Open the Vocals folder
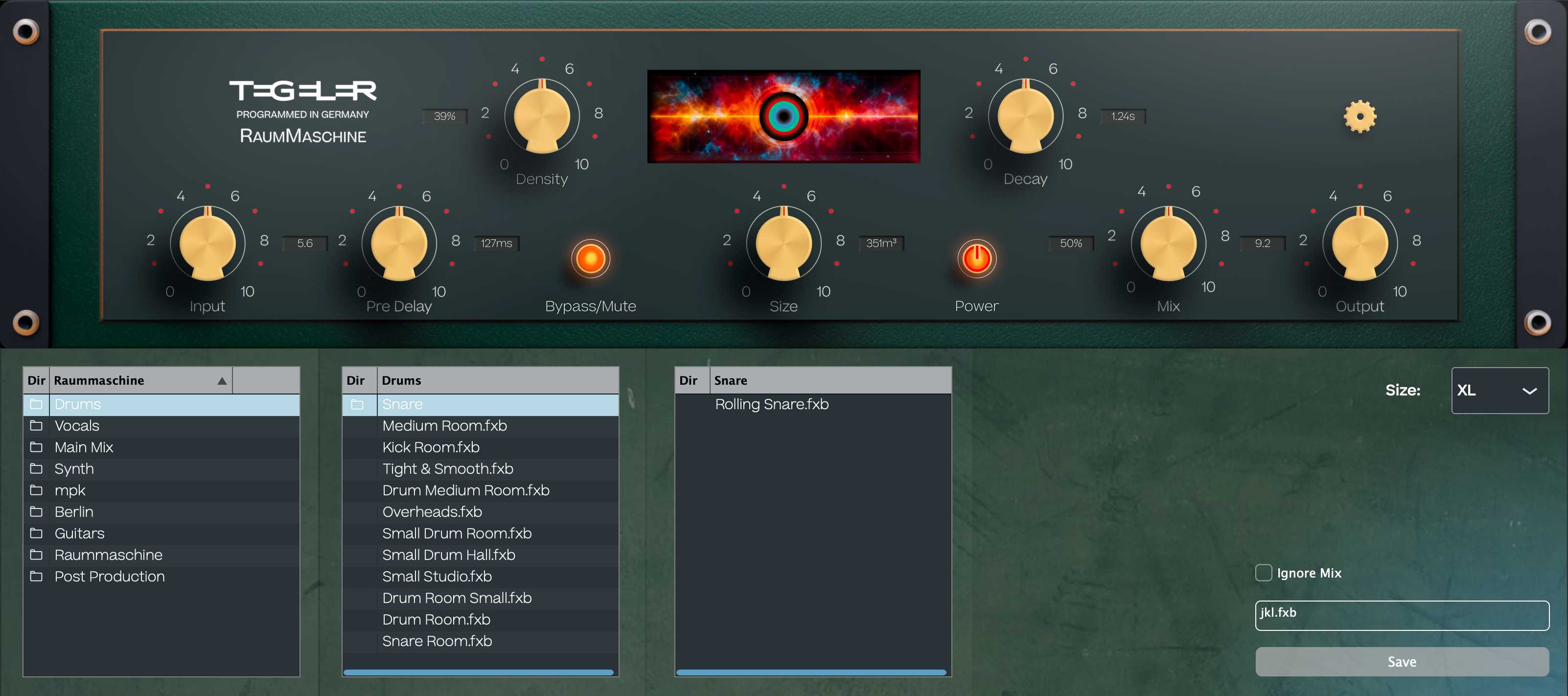Image resolution: width=1568 pixels, height=696 pixels. point(77,426)
